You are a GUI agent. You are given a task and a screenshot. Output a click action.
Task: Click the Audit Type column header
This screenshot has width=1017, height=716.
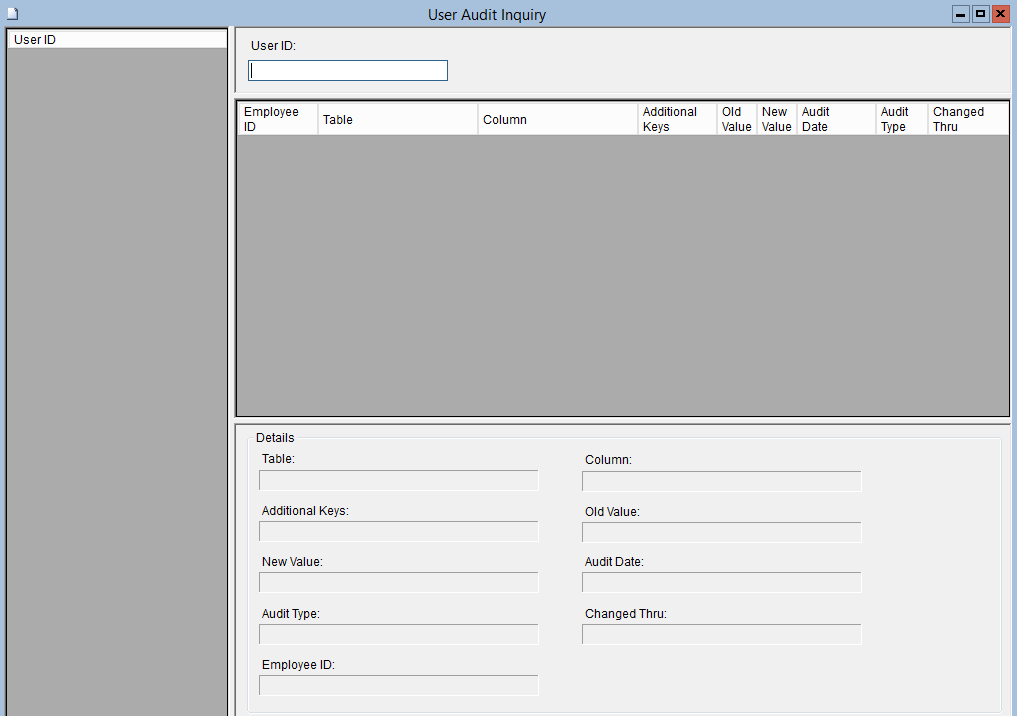point(901,119)
